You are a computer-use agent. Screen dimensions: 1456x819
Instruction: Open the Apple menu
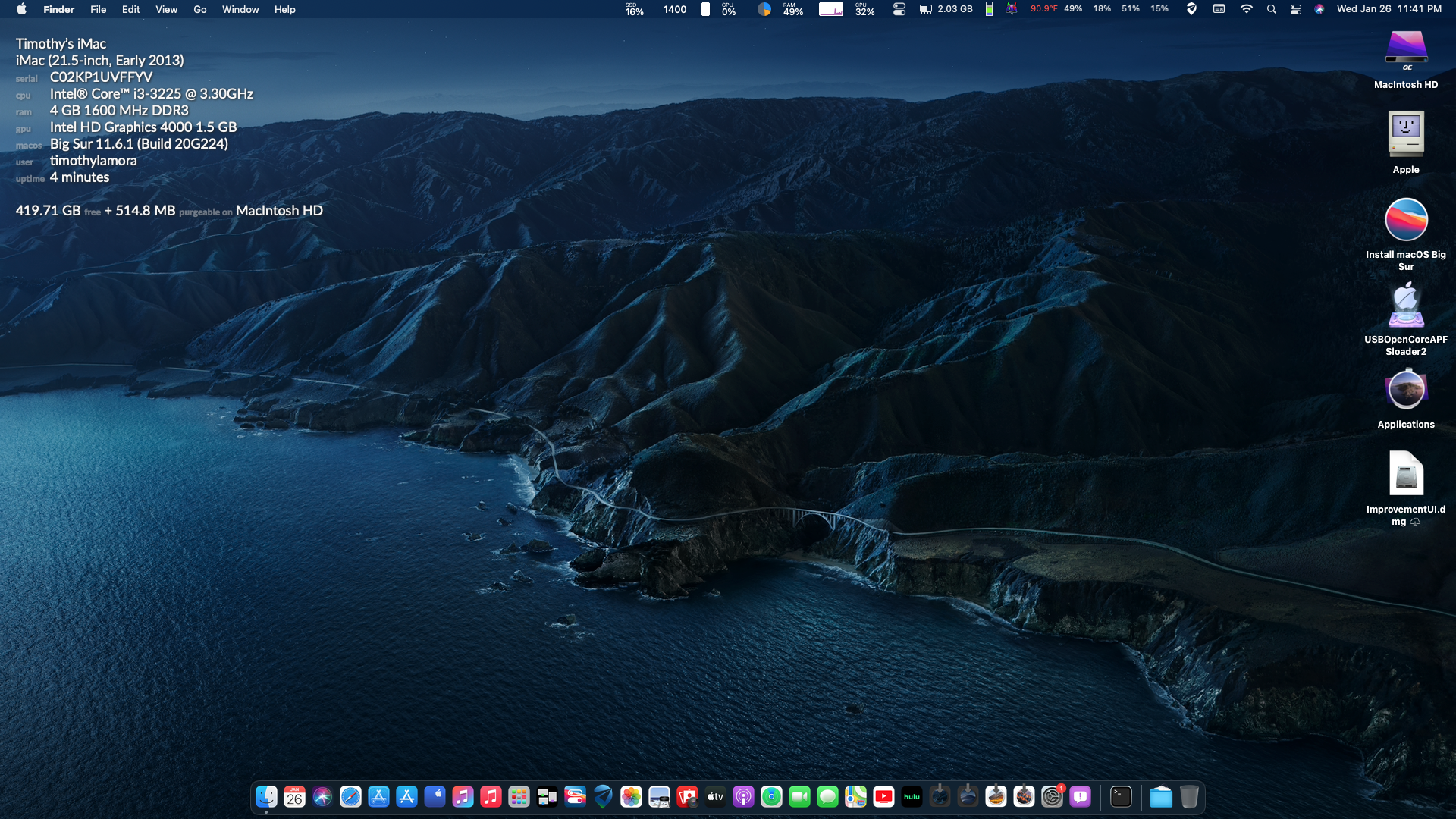click(x=21, y=9)
